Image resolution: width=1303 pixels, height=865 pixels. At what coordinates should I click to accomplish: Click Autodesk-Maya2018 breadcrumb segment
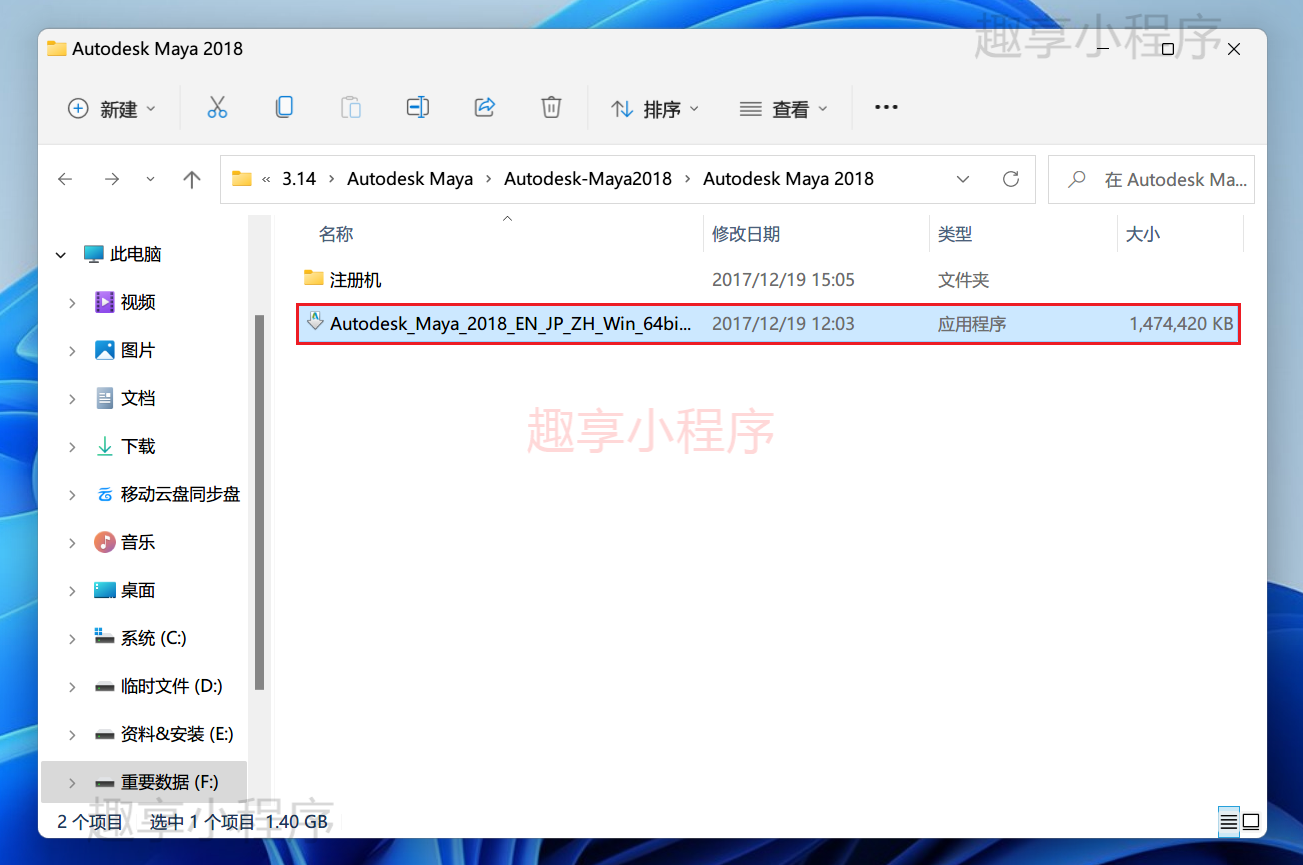click(588, 179)
